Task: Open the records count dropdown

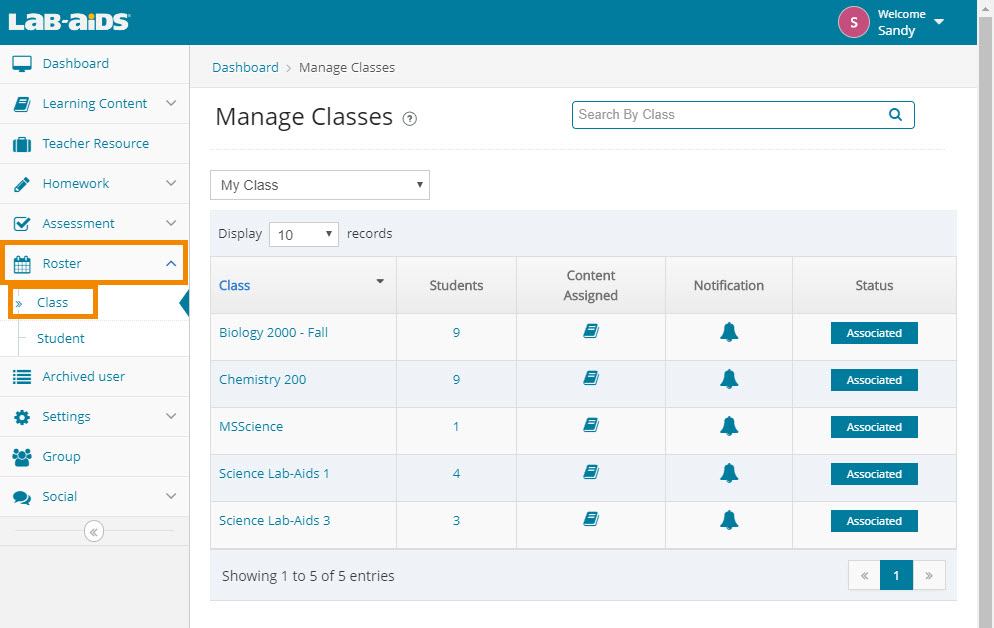Action: point(303,233)
